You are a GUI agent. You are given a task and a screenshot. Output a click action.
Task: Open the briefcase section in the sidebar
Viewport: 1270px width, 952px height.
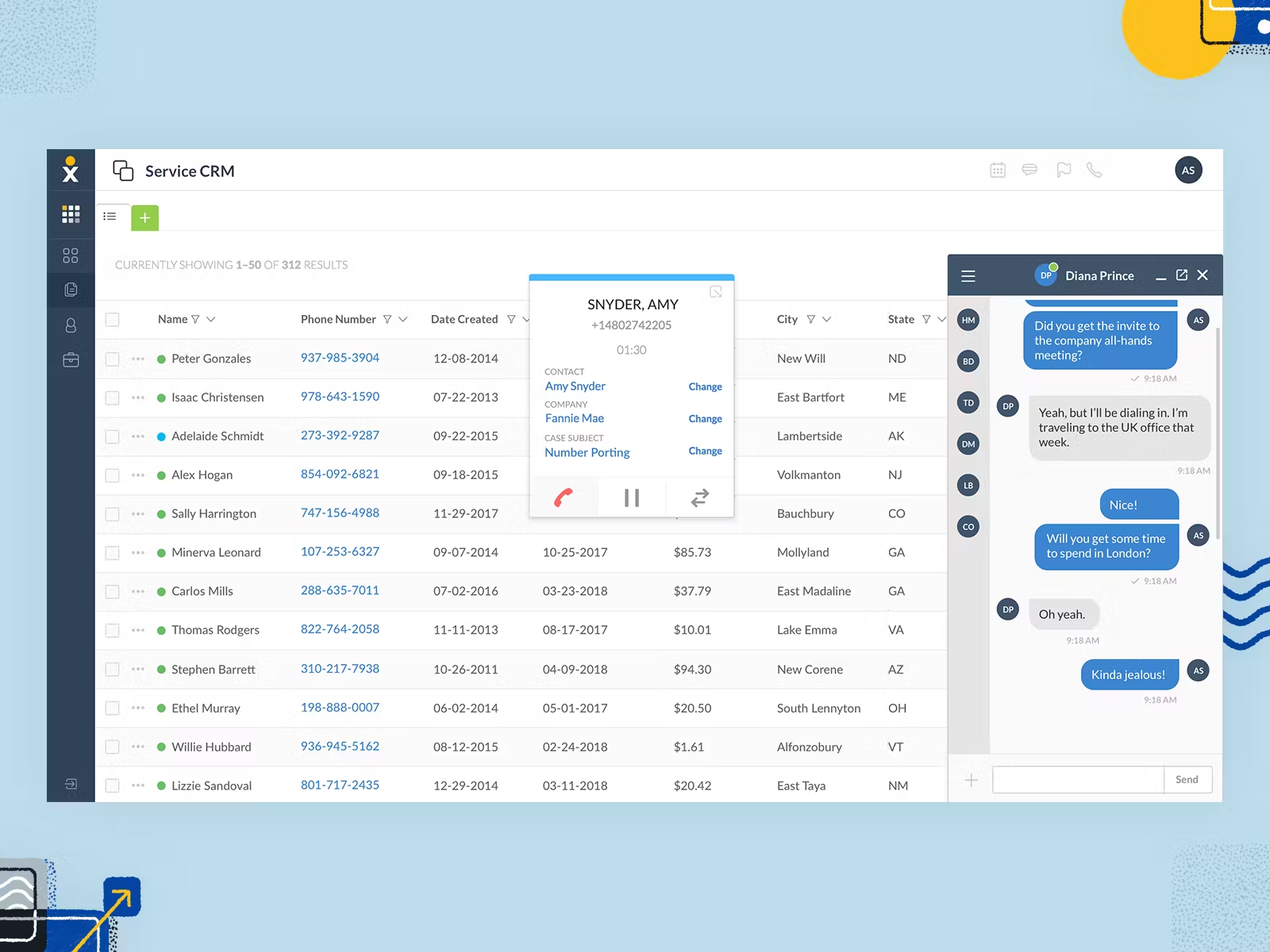click(71, 359)
